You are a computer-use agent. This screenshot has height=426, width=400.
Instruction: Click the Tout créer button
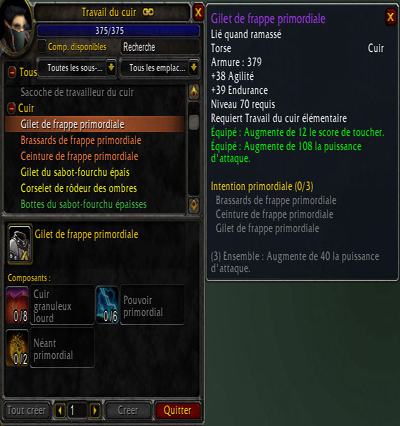coord(26,410)
